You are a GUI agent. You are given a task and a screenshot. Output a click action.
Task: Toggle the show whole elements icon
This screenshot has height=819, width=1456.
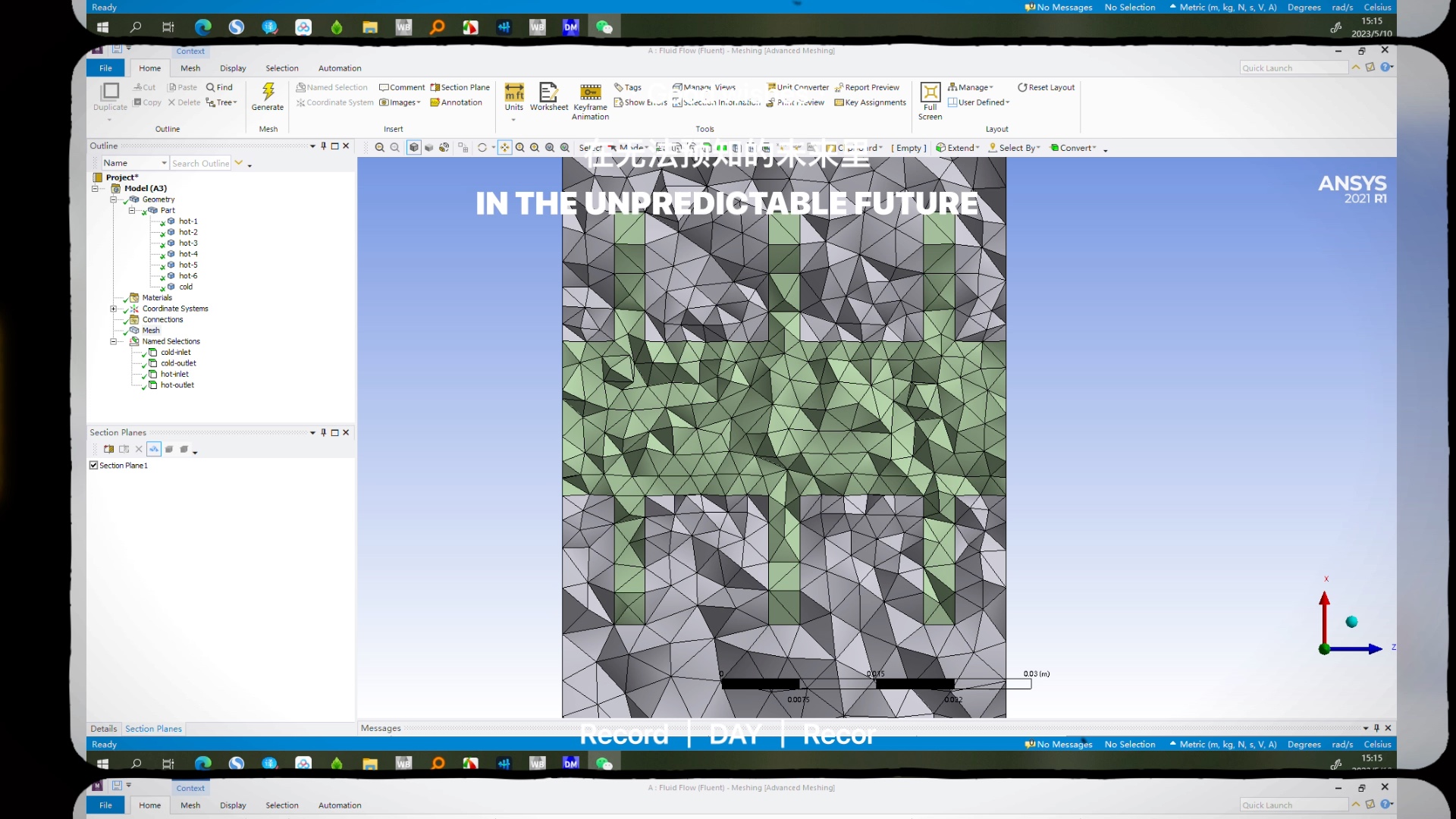154,450
